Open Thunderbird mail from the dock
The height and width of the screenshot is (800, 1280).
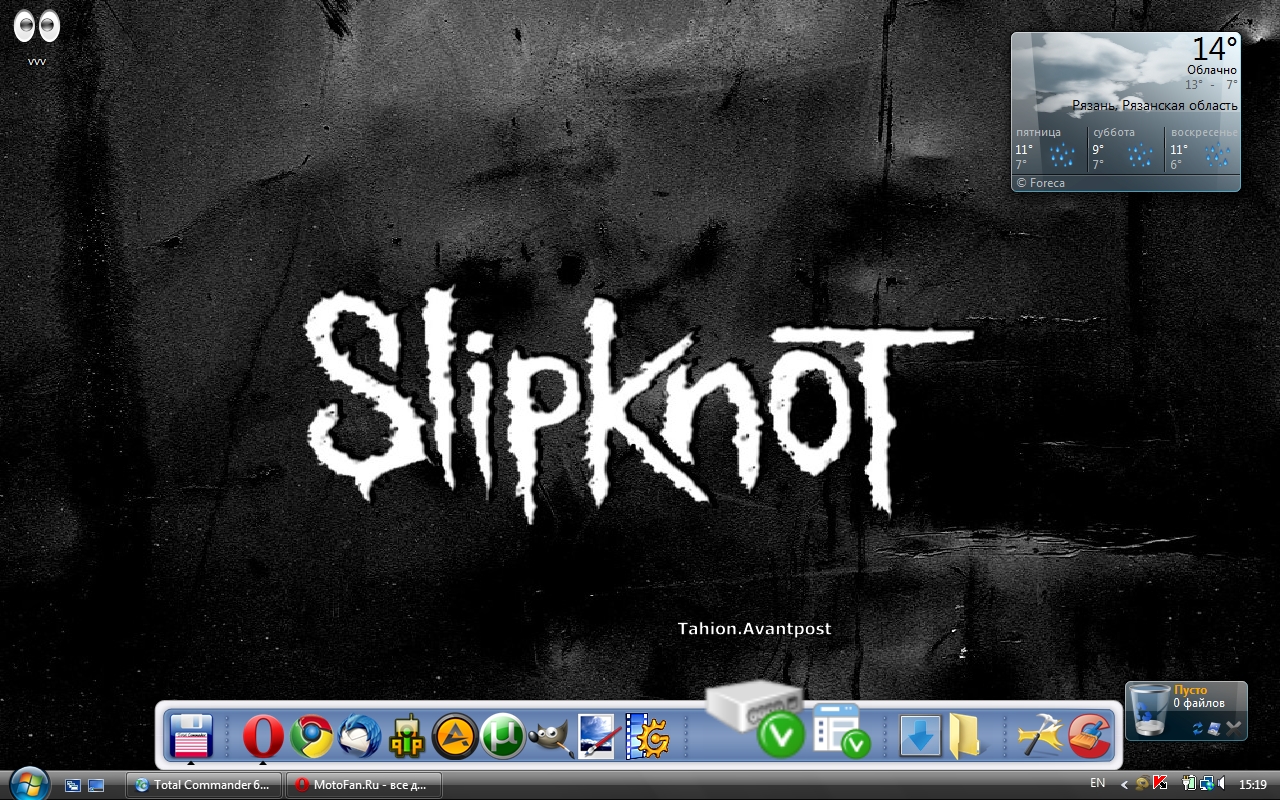(x=359, y=738)
